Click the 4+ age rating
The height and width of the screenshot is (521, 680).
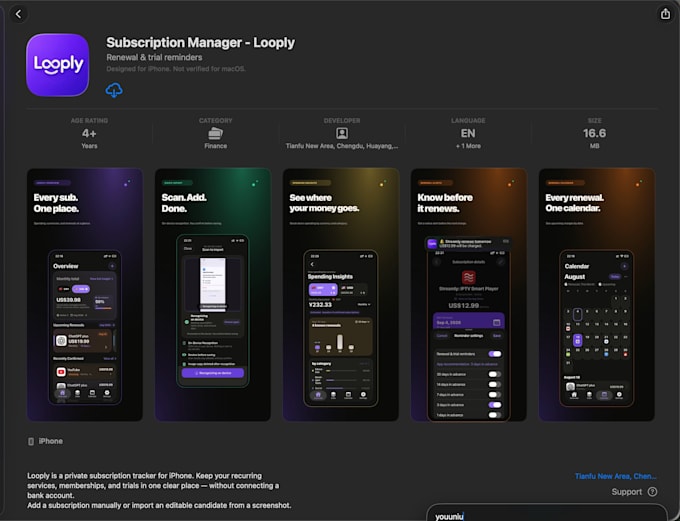(x=89, y=133)
